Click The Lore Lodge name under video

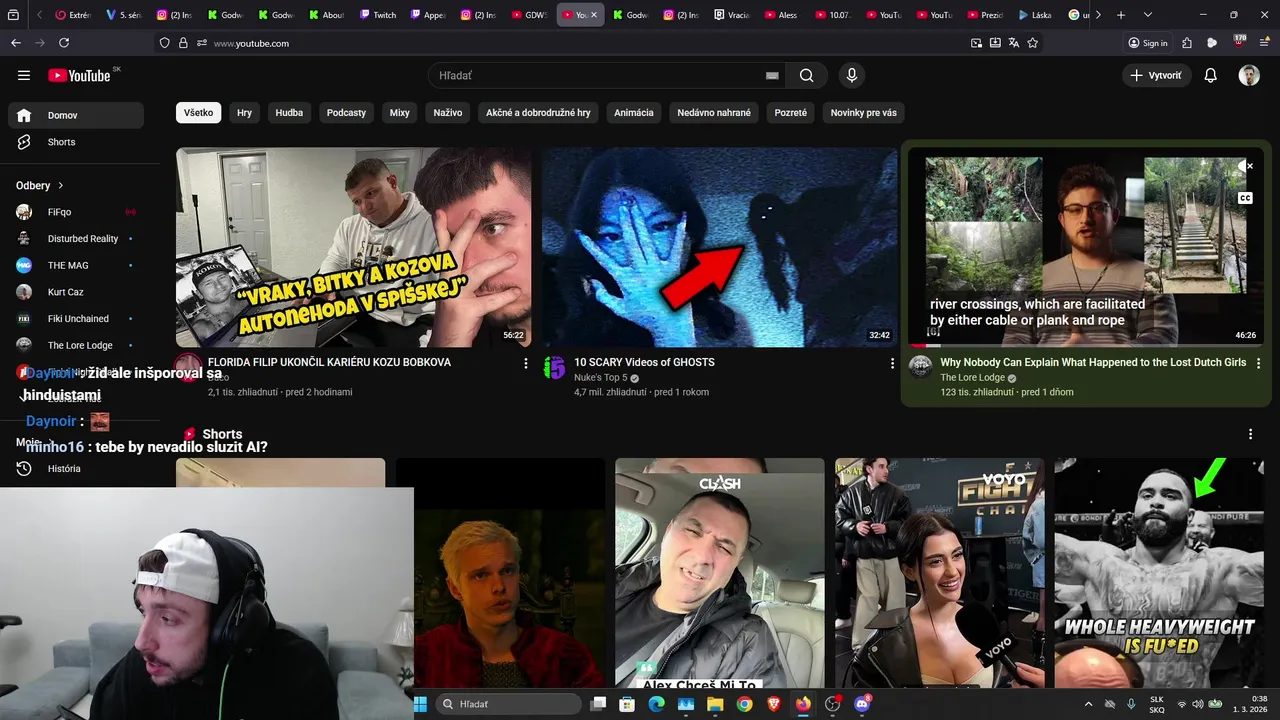pos(972,378)
